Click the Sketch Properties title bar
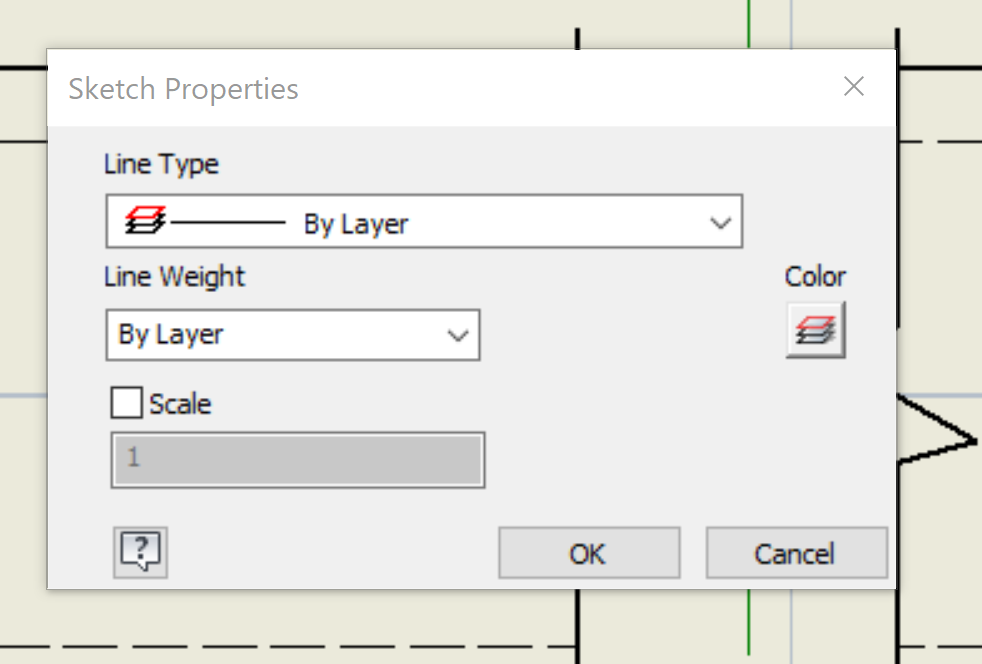 (x=183, y=88)
